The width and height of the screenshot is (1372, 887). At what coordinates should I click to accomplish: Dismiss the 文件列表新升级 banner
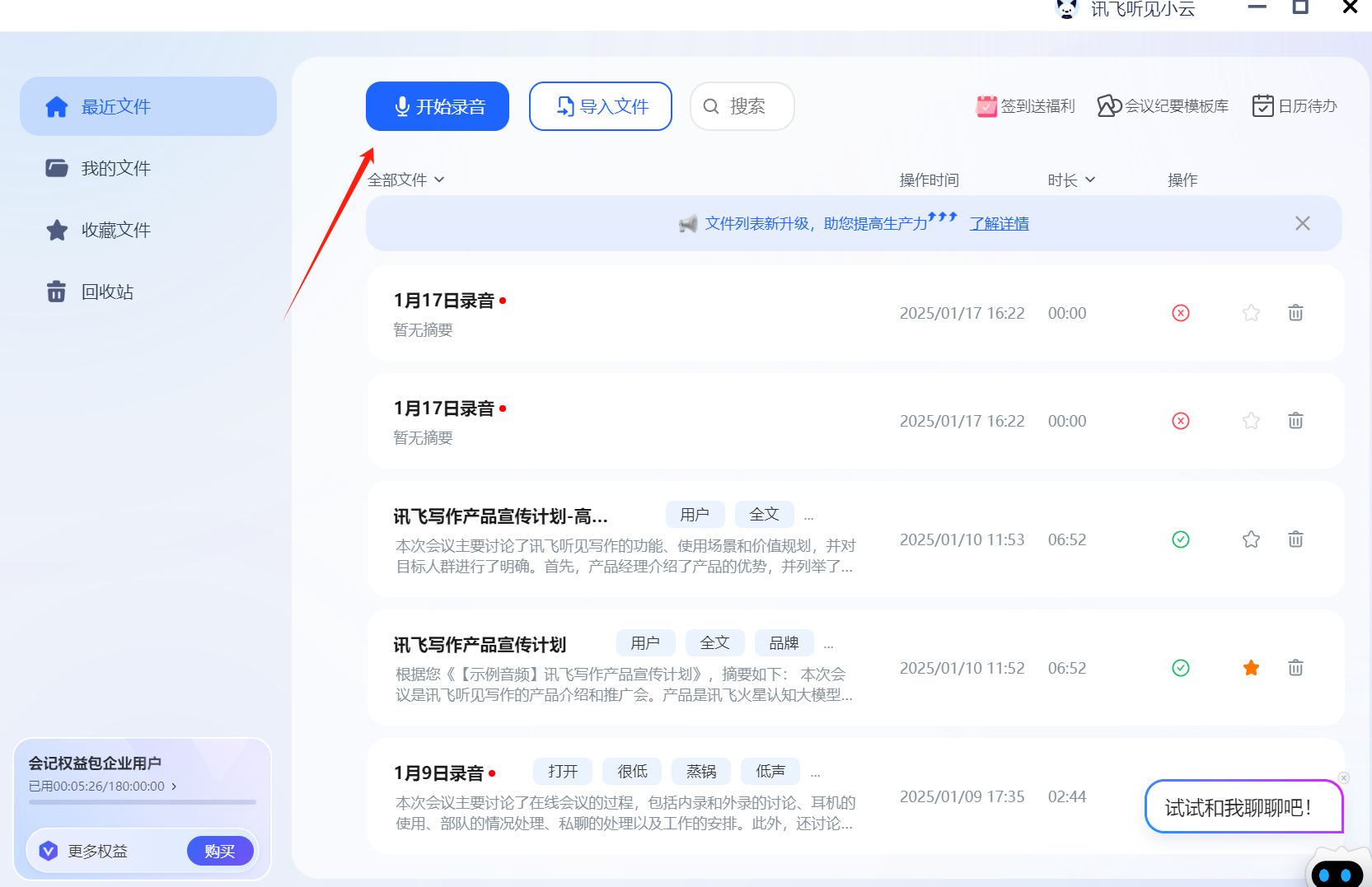click(1303, 223)
